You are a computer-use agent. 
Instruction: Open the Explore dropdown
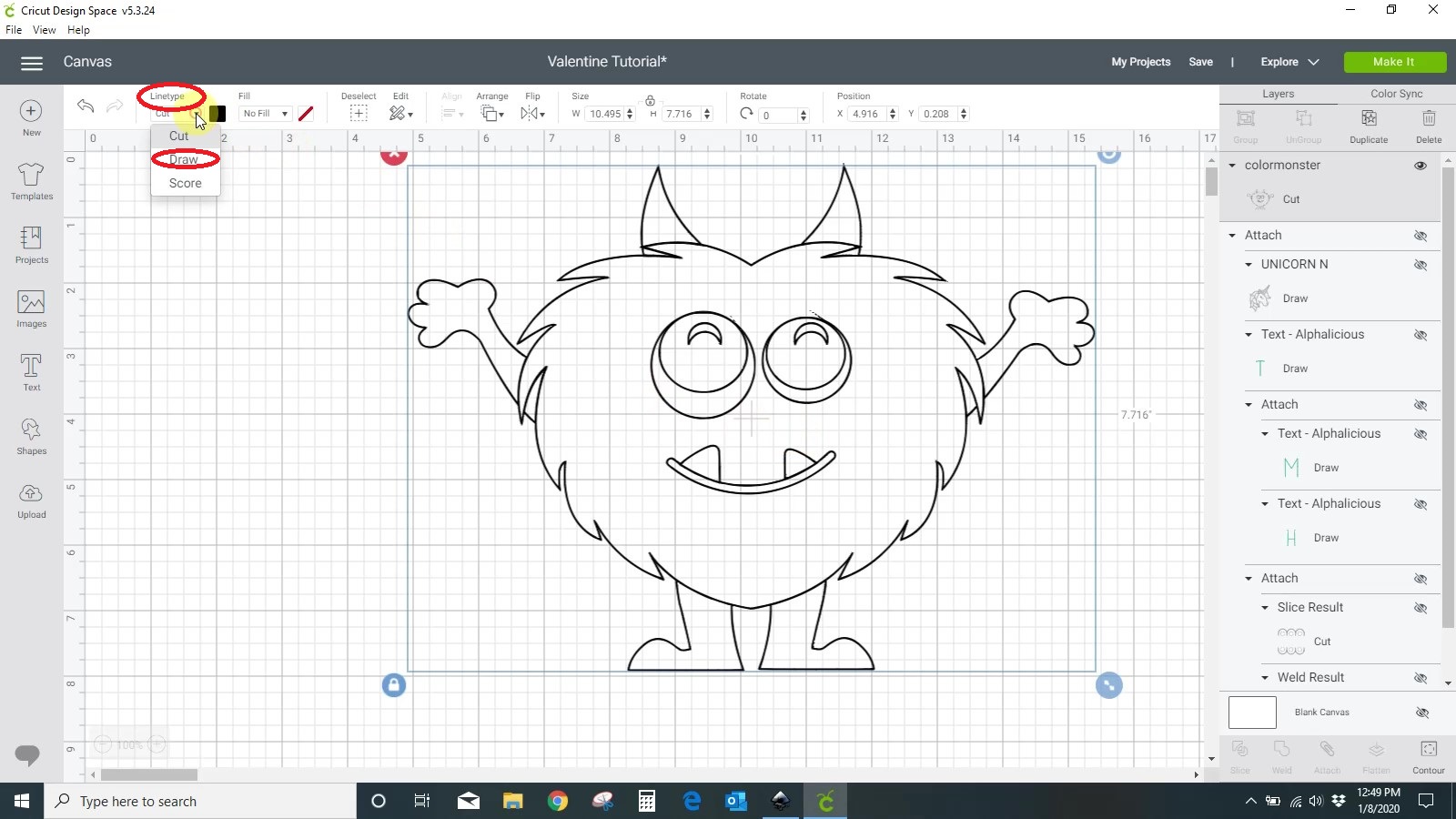pyautogui.click(x=1289, y=62)
